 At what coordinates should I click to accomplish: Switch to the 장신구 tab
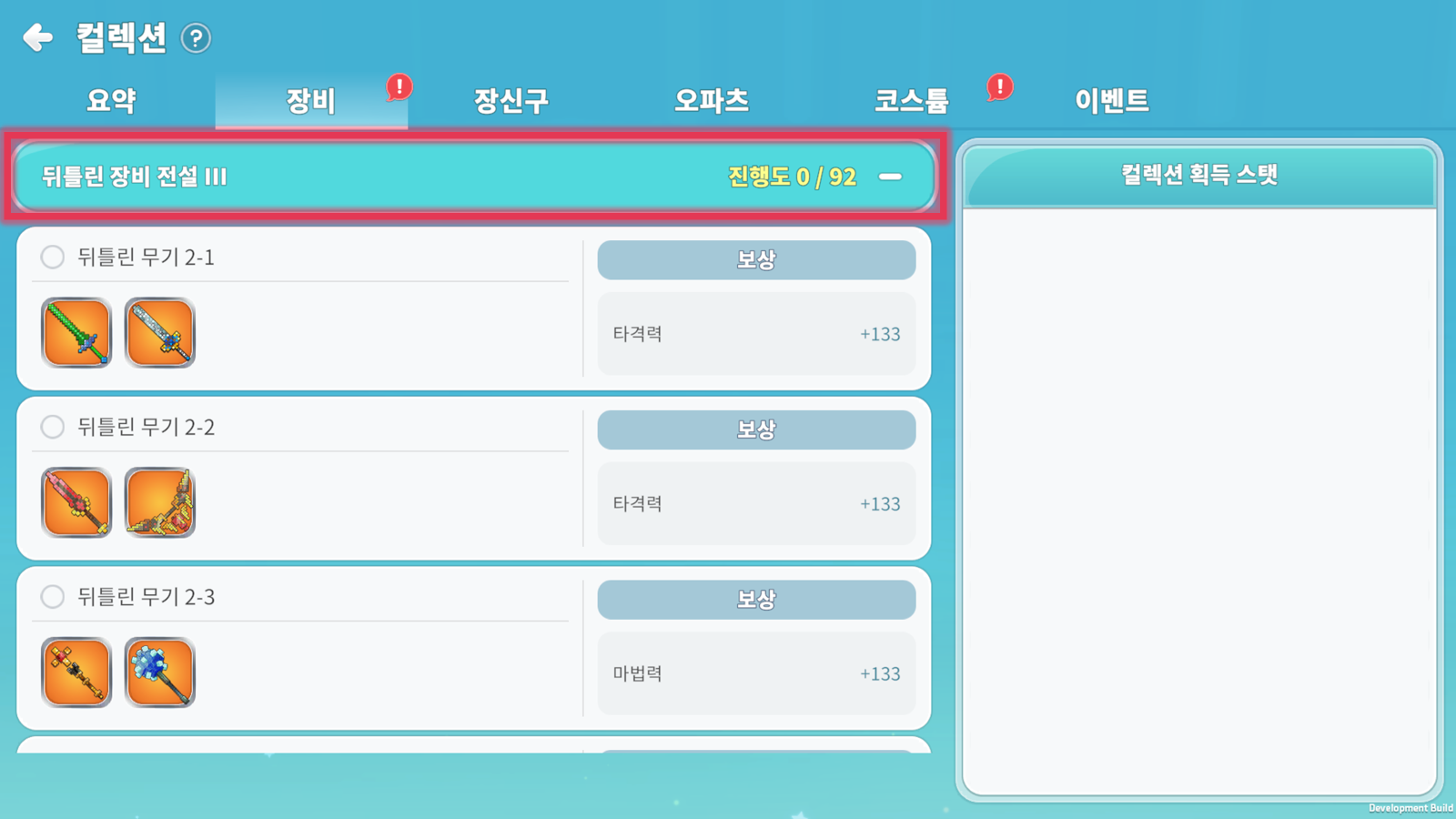(x=511, y=100)
